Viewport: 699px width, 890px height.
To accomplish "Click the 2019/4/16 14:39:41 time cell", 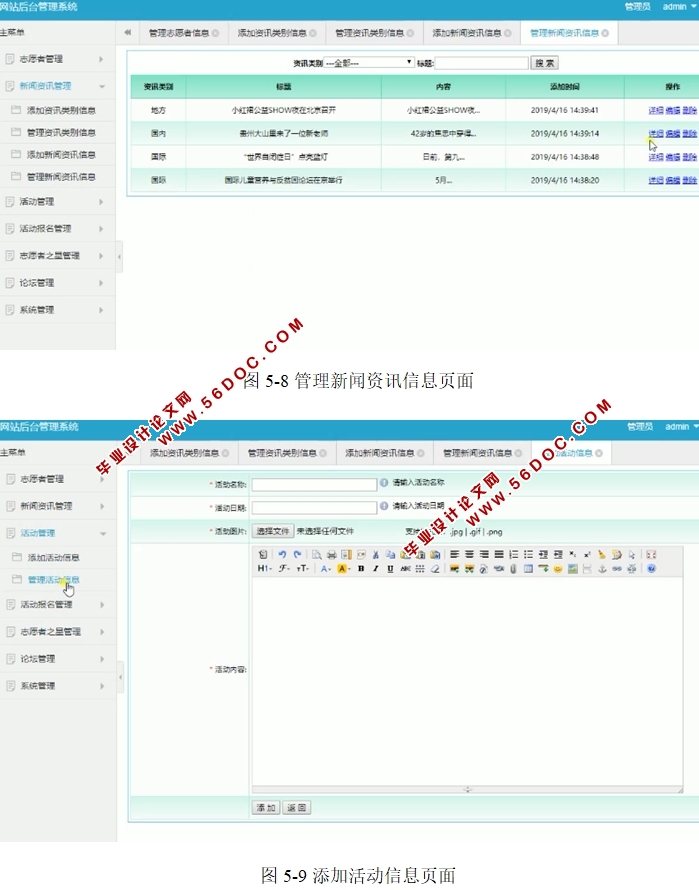I will tap(564, 110).
